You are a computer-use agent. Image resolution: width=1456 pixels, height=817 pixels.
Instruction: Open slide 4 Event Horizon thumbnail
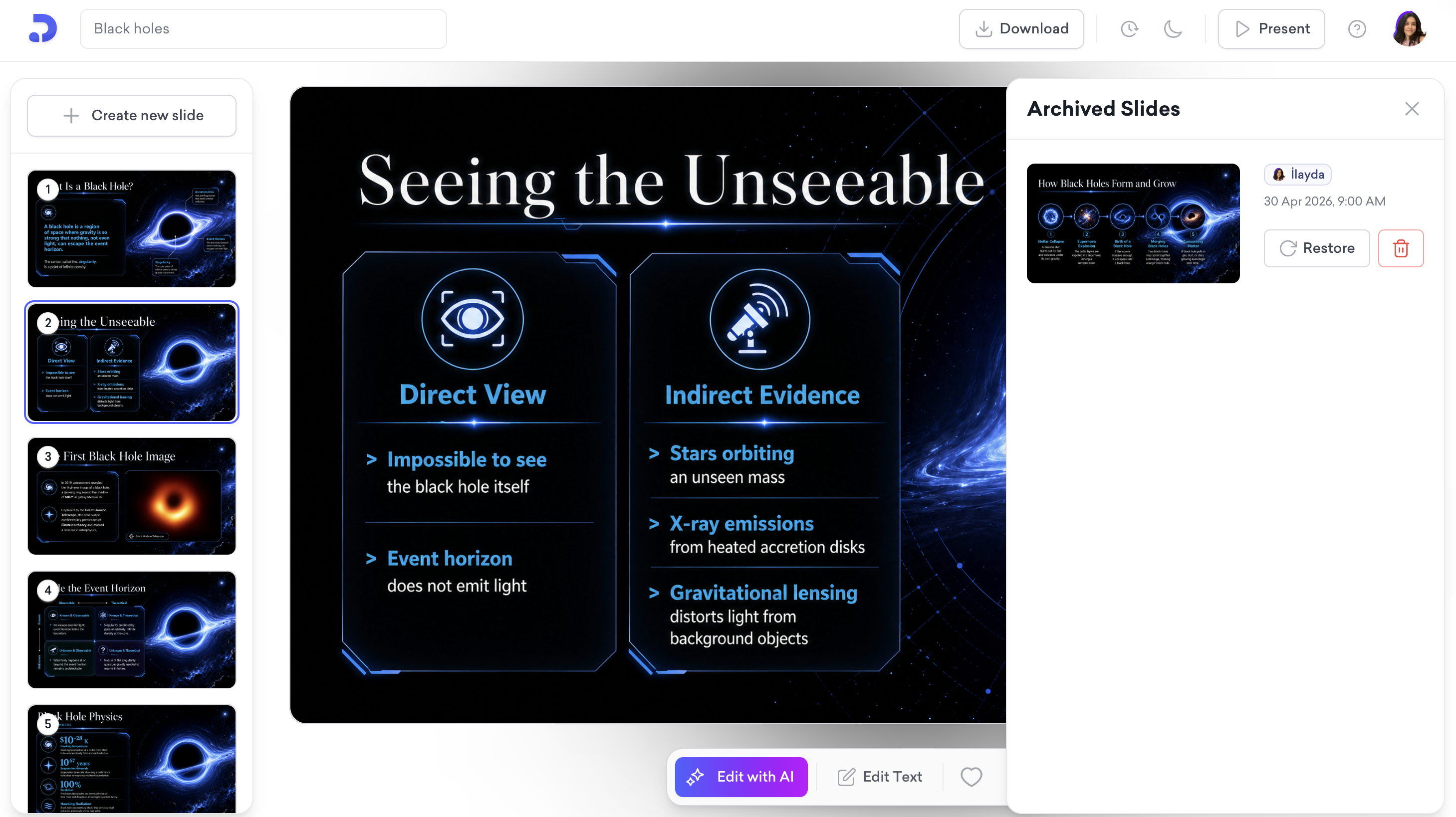pyautogui.click(x=132, y=629)
